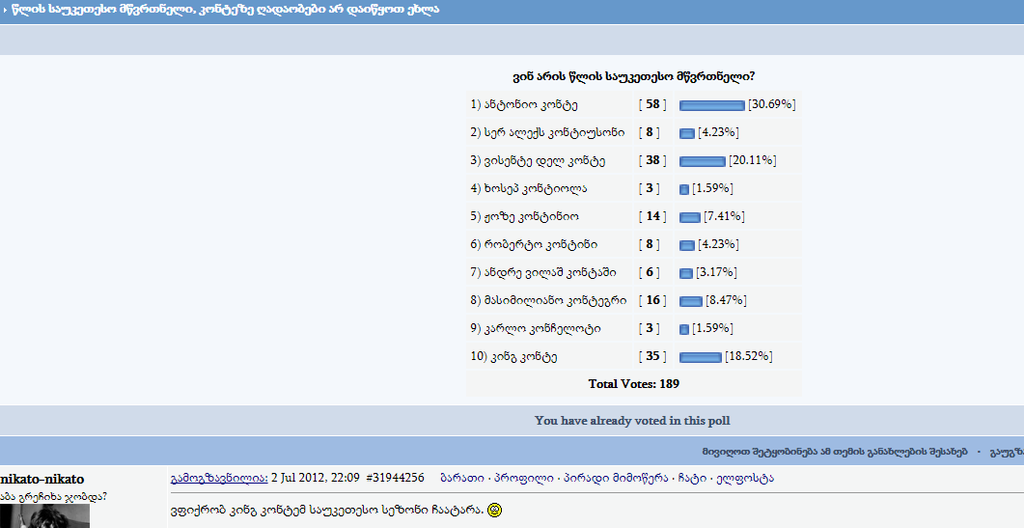Click the 3.17% result bar
Screen dimensions: 1024x528
686,273
